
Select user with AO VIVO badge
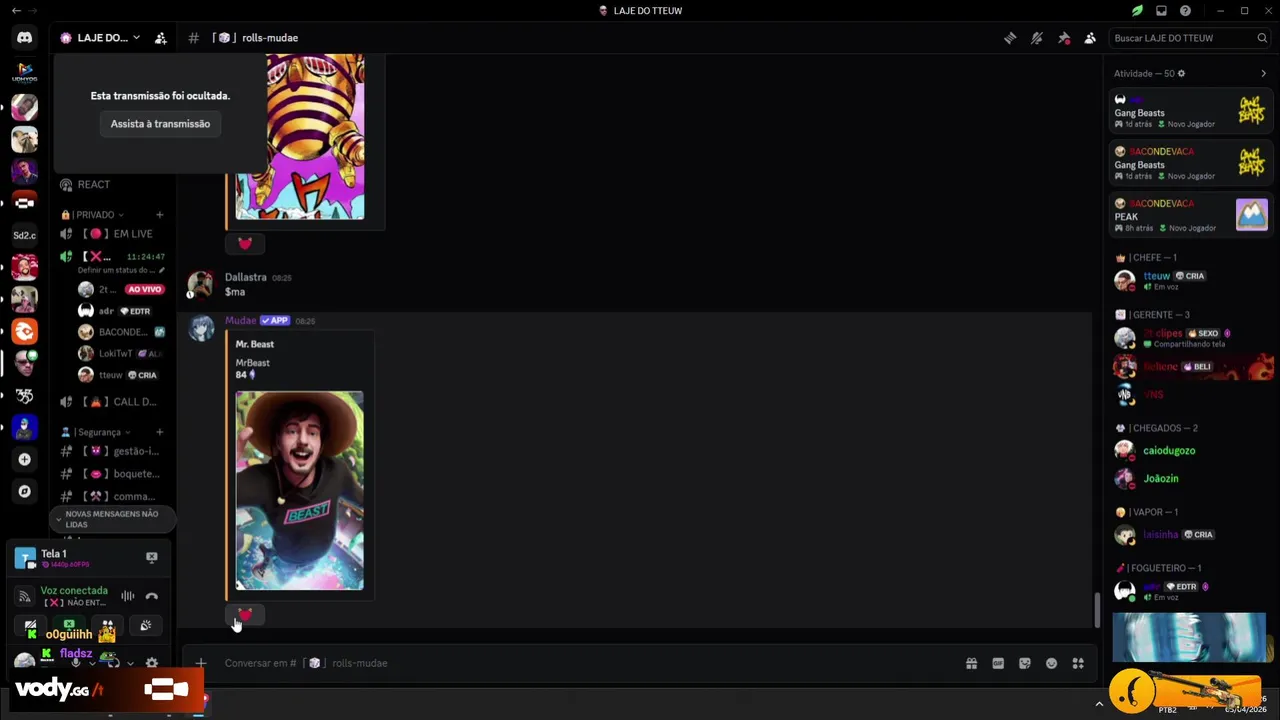coord(120,289)
